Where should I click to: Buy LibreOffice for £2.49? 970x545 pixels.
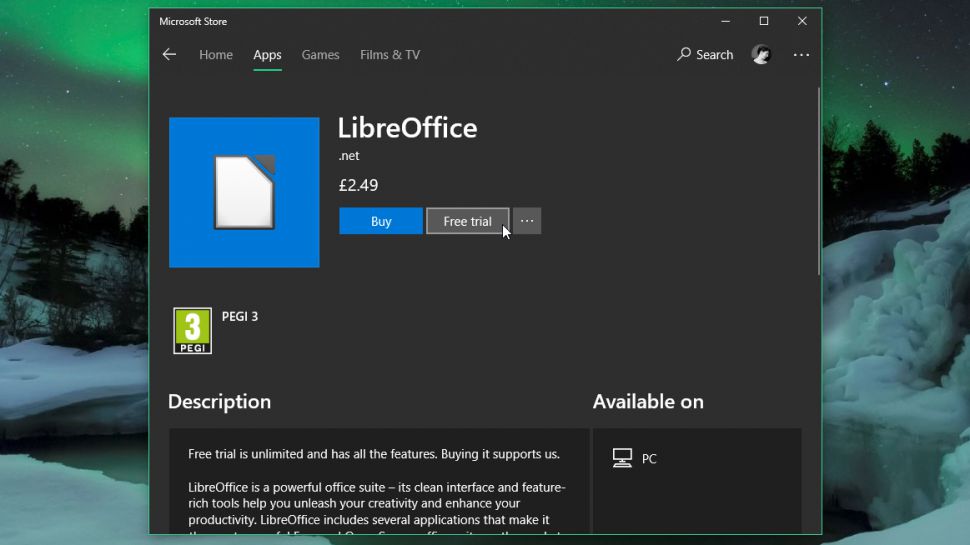(x=381, y=221)
